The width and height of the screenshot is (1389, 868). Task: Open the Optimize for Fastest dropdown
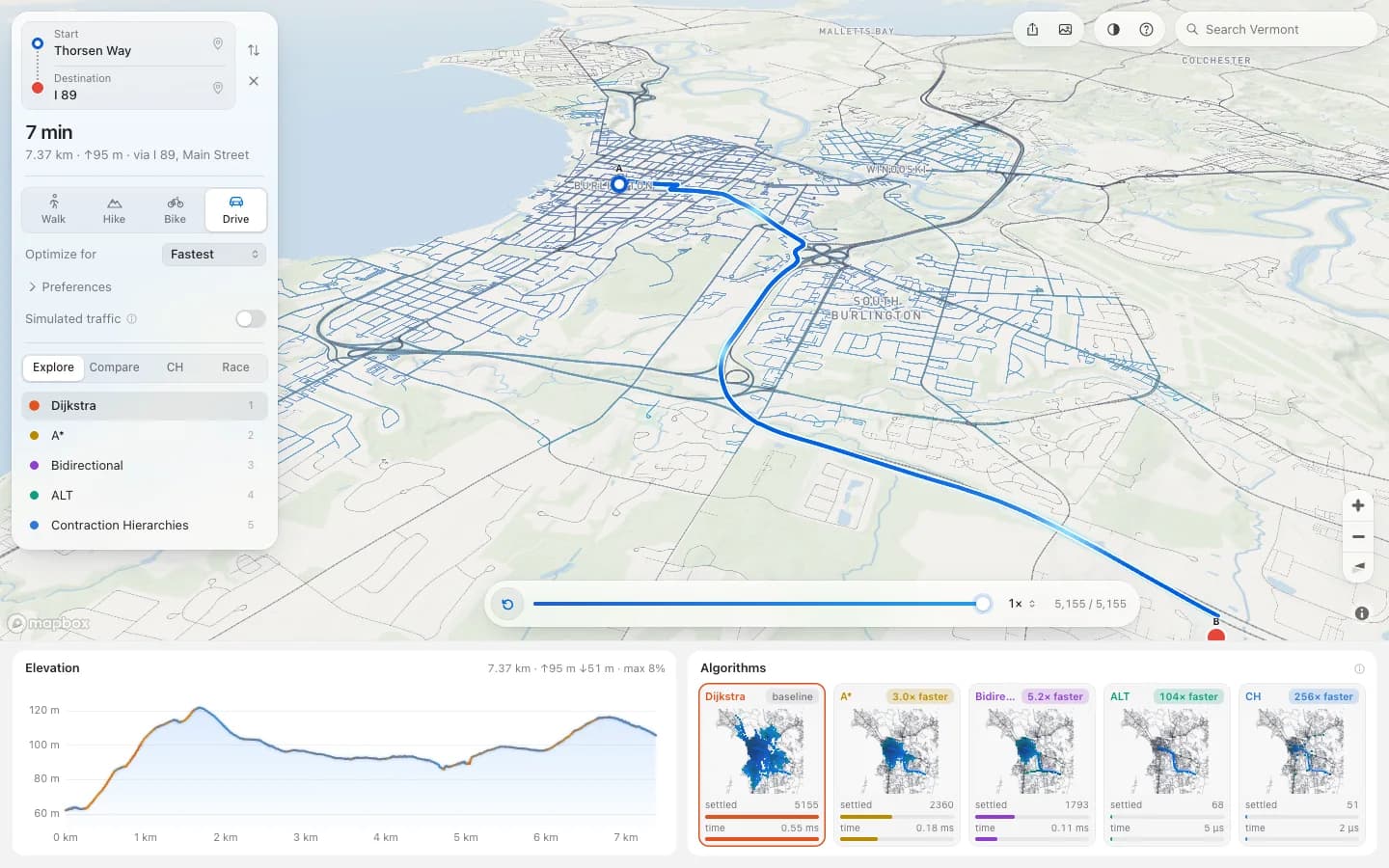coord(214,255)
